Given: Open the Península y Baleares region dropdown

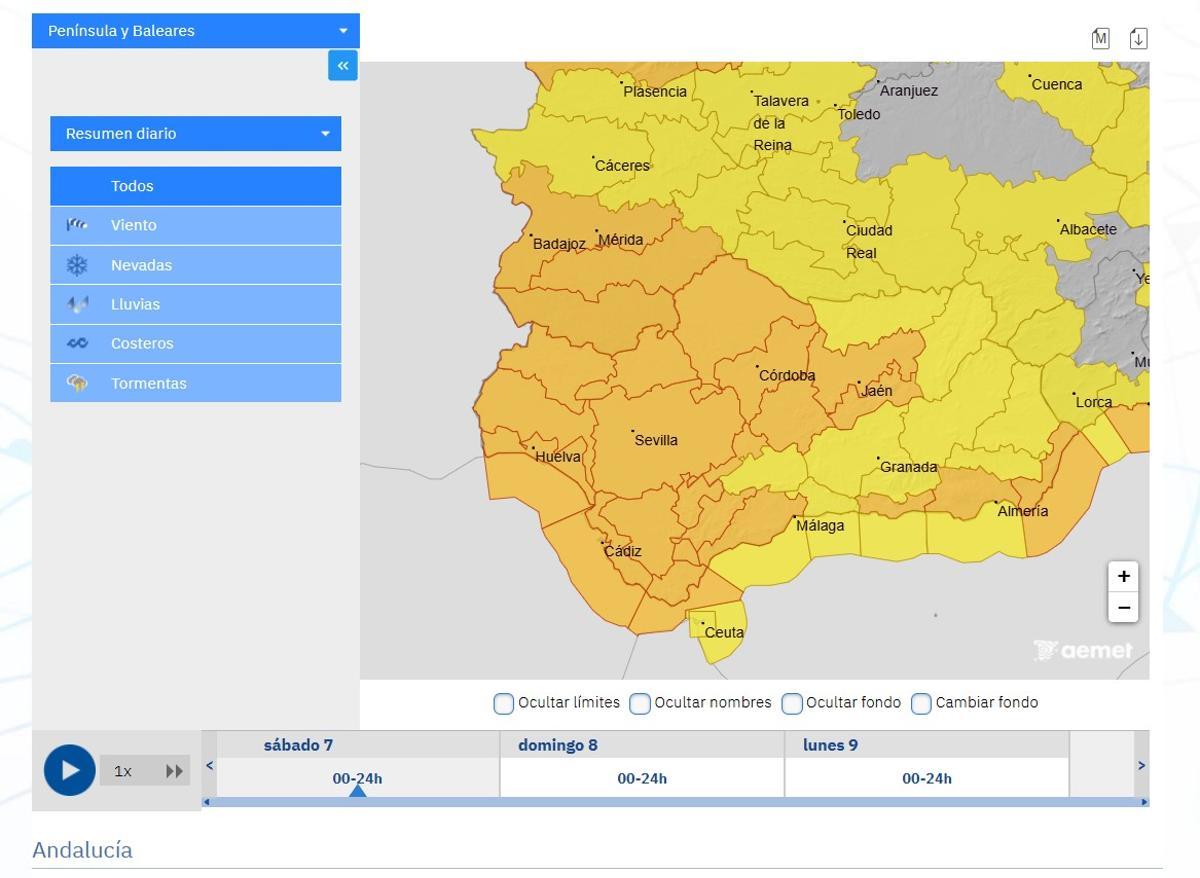Looking at the screenshot, I should (x=196, y=30).
